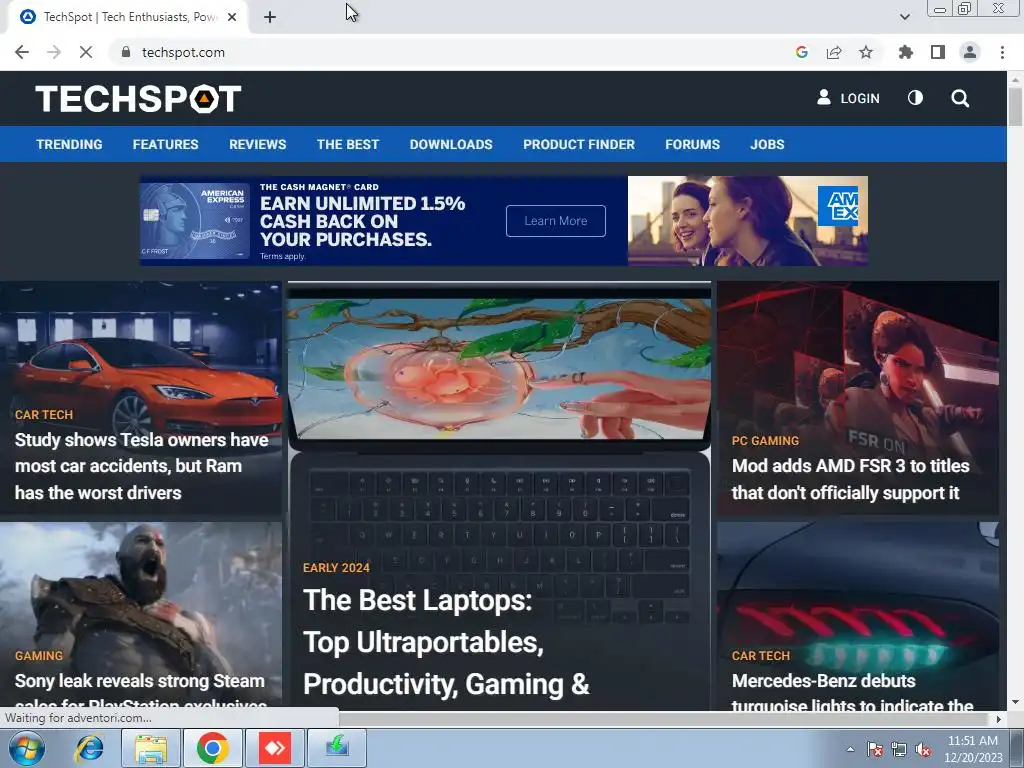Click the download app icon in taskbar

pyautogui.click(x=337, y=748)
